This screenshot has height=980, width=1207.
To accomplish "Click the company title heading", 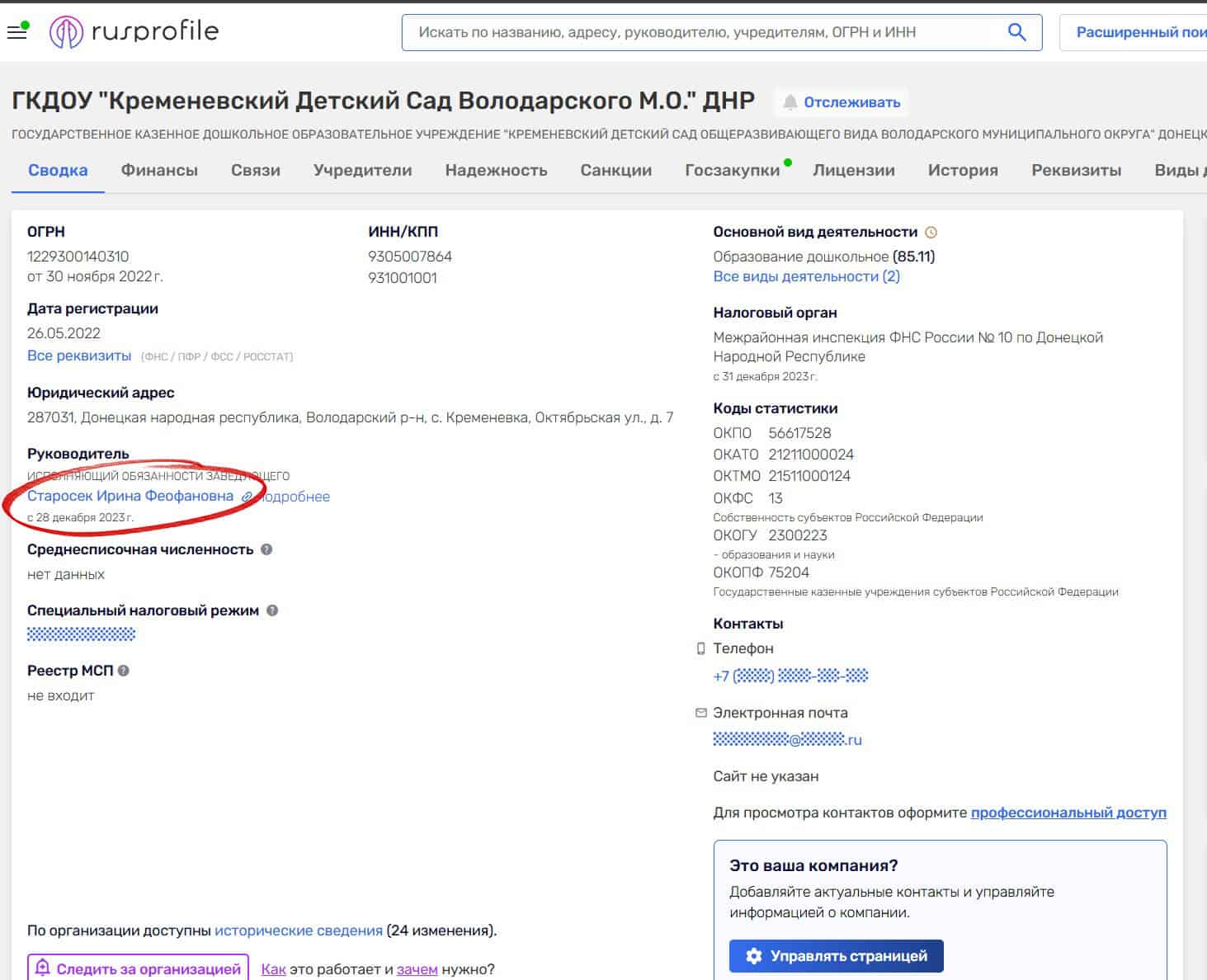I will tap(383, 101).
